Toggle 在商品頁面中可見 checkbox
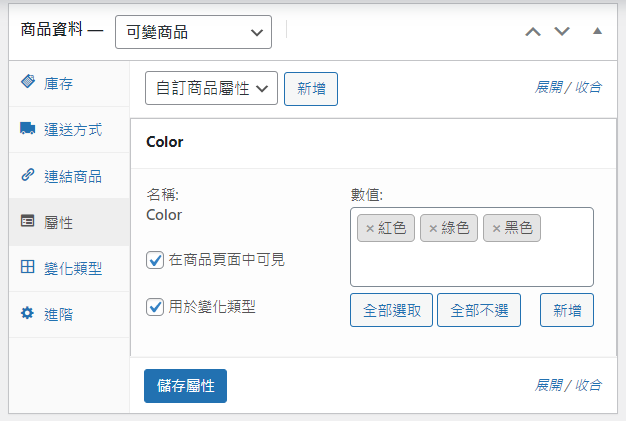 155,260
